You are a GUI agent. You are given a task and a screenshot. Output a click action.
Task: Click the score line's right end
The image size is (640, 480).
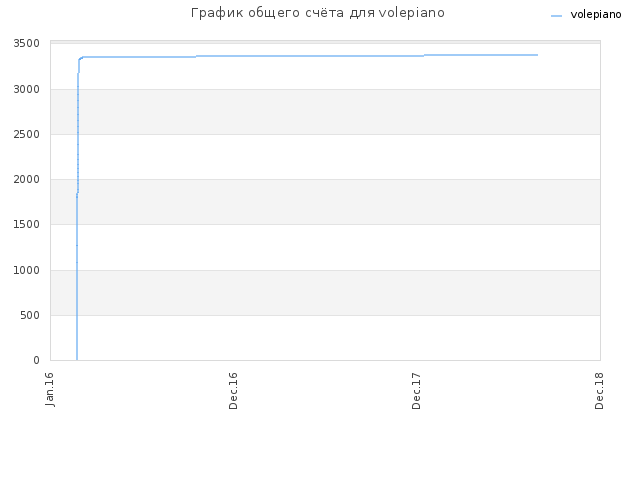(537, 55)
